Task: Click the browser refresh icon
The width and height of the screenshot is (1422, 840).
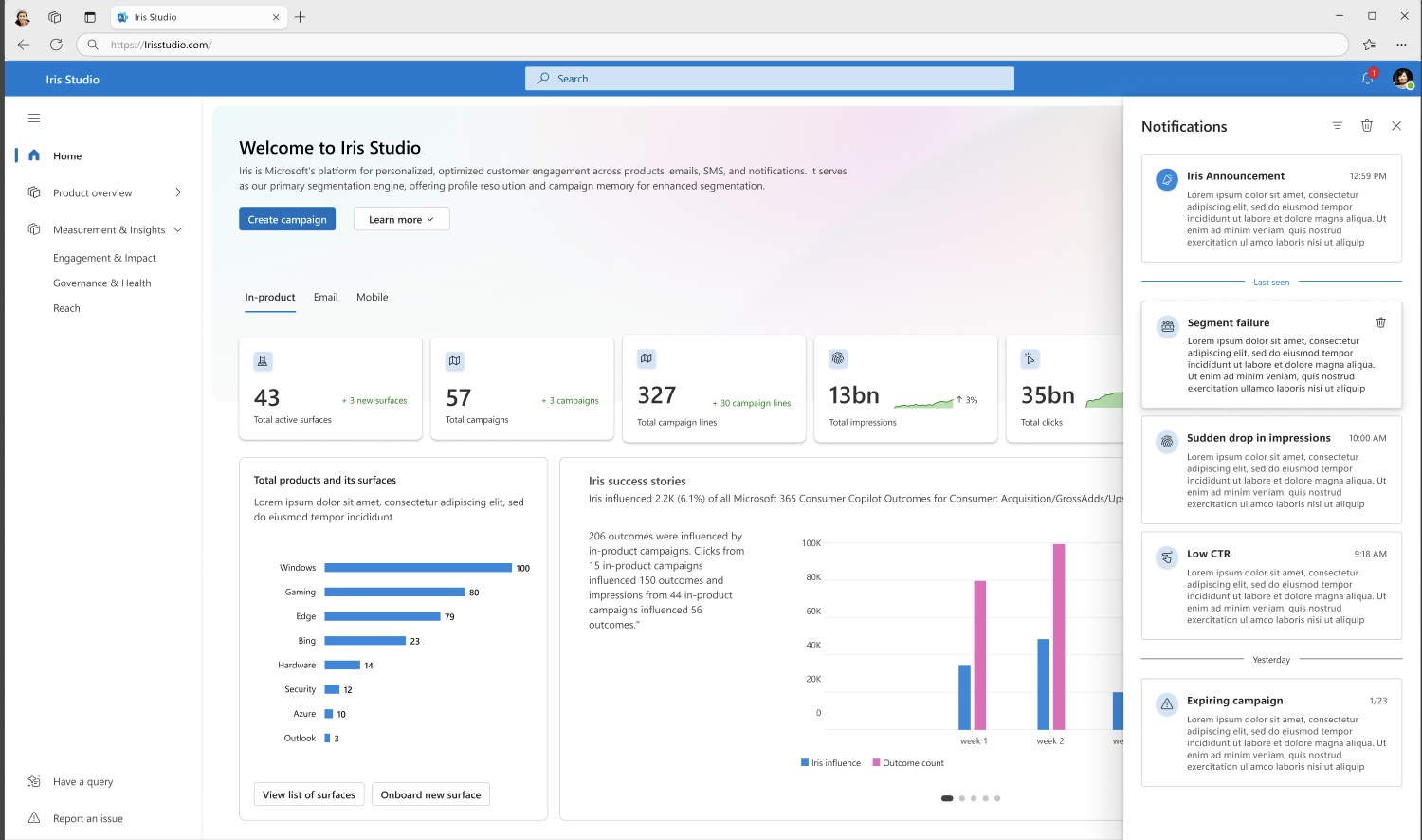Action: click(56, 45)
